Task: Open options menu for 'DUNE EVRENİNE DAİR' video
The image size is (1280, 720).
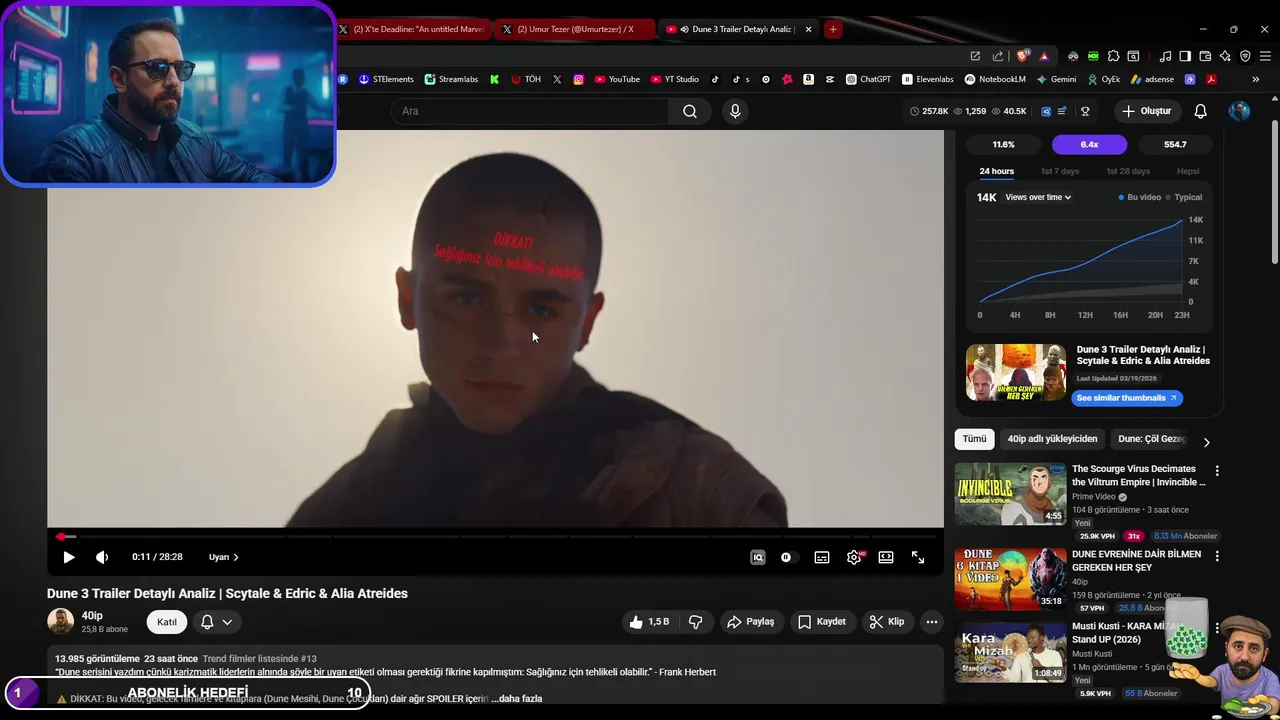Action: tap(1217, 556)
